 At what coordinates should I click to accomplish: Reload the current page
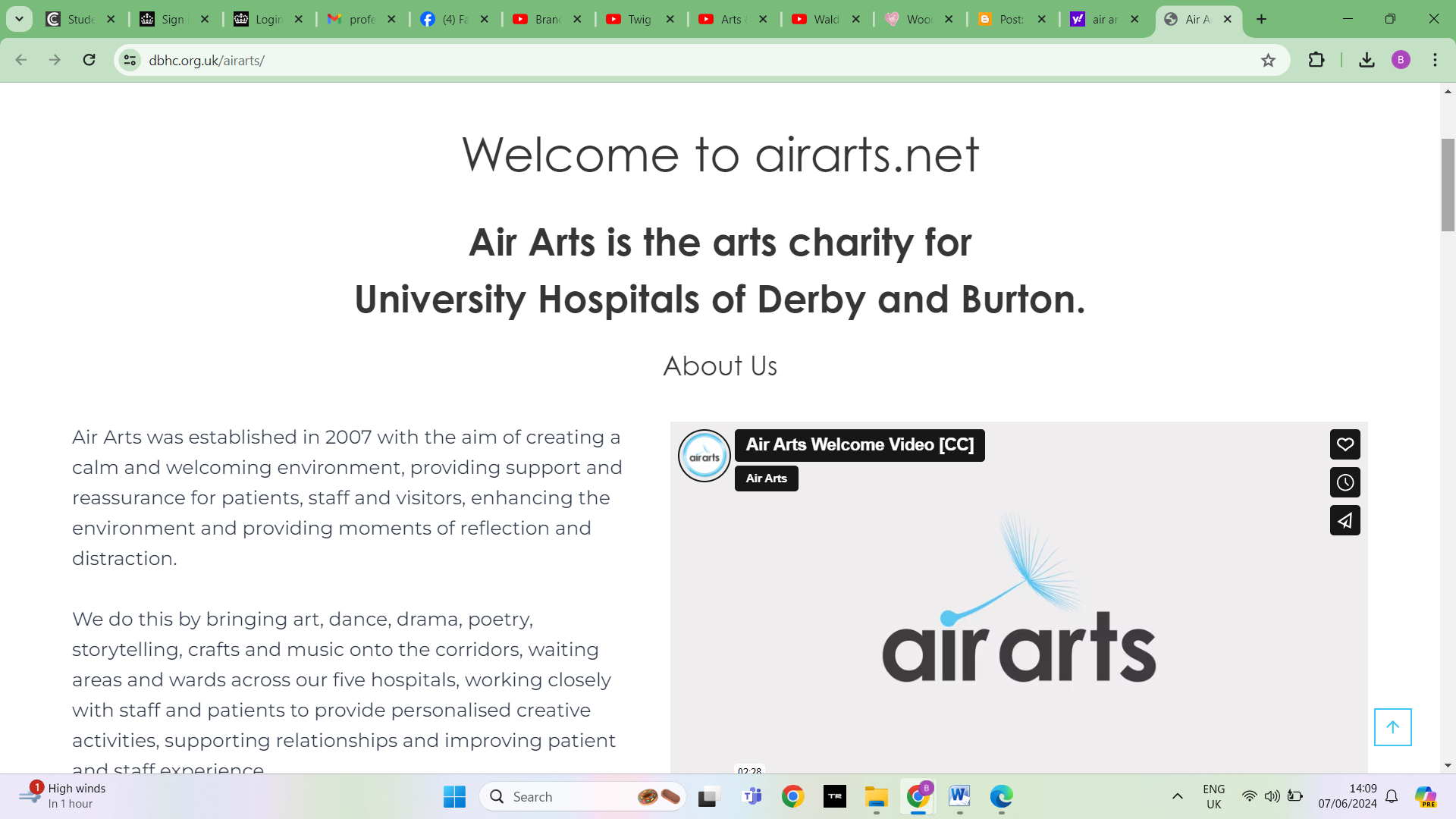tap(89, 60)
